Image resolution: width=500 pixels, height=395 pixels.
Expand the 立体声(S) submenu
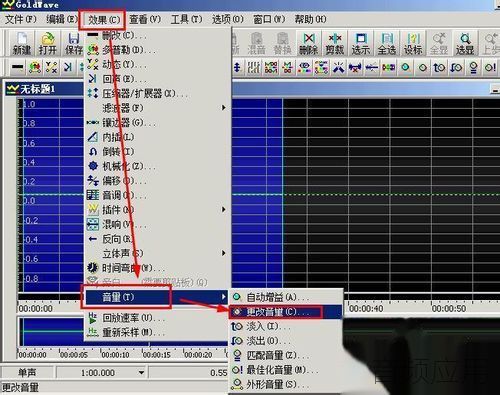coord(157,253)
